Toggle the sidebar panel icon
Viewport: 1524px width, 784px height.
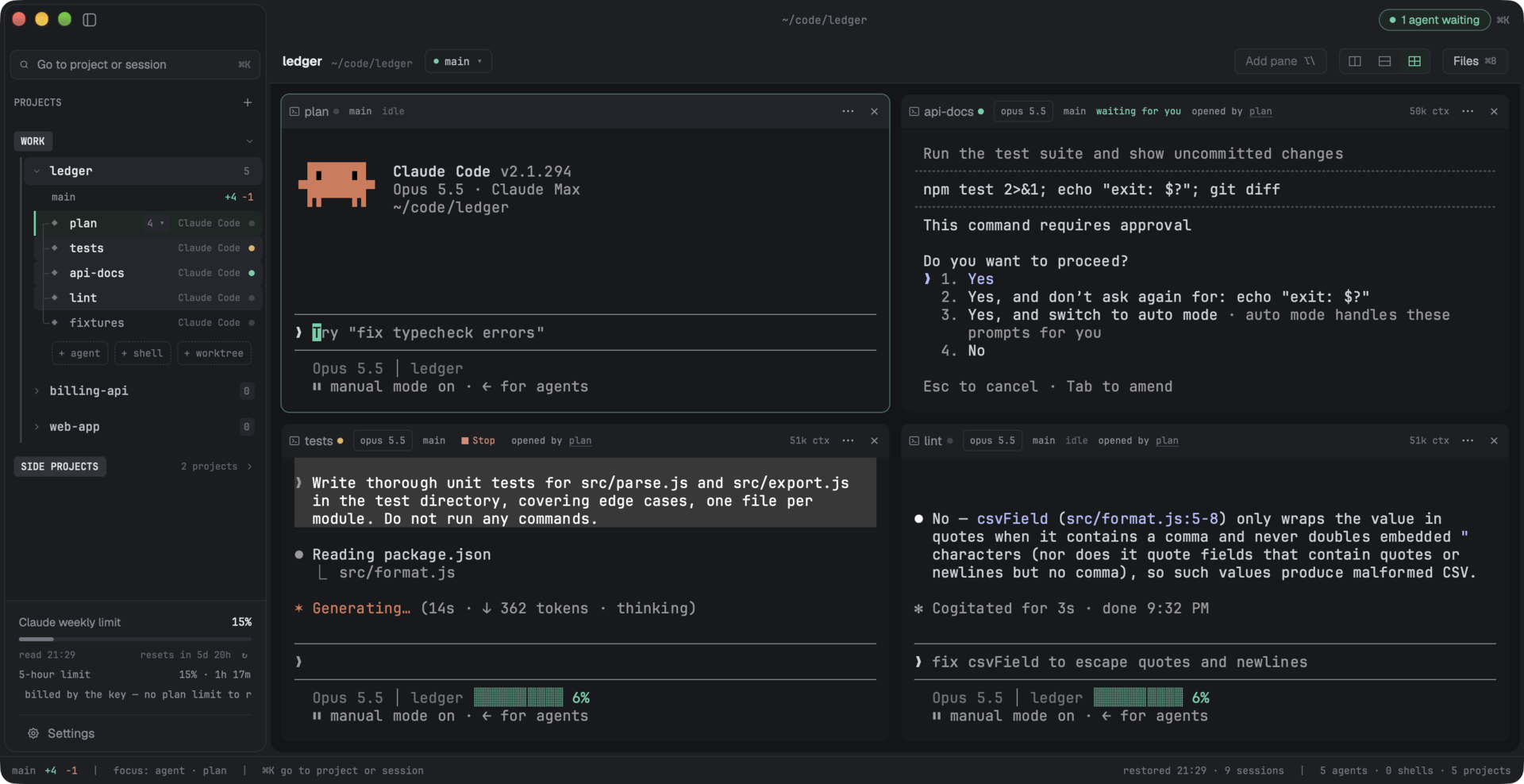[90, 20]
